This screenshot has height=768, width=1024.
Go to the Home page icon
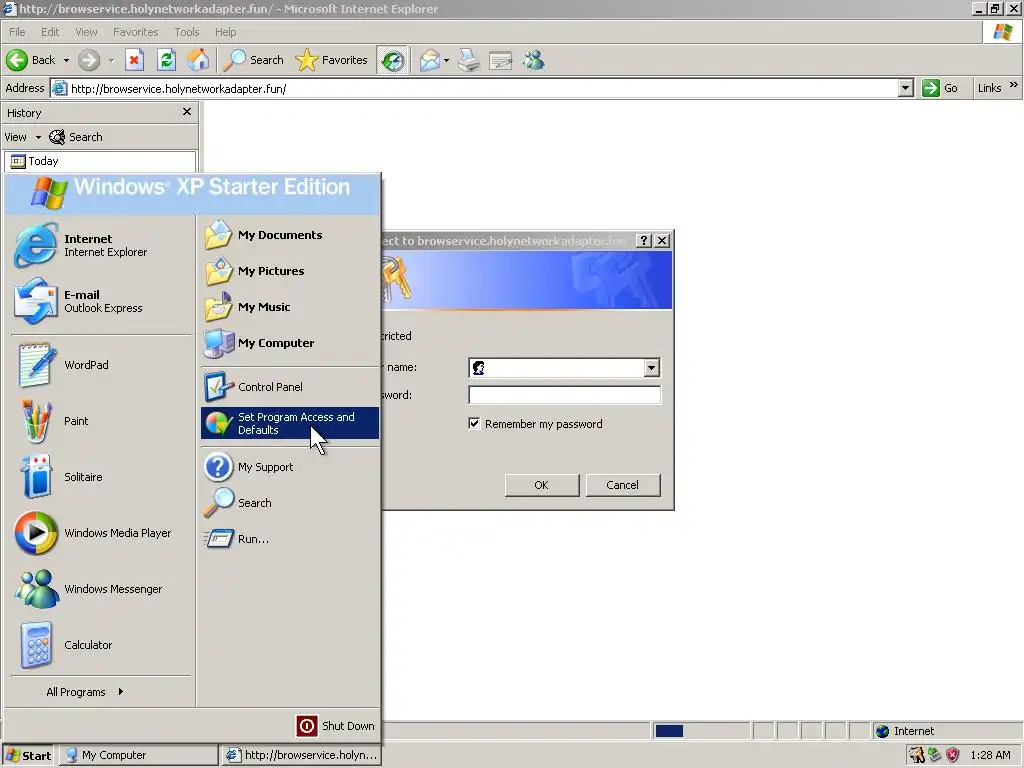click(x=199, y=60)
